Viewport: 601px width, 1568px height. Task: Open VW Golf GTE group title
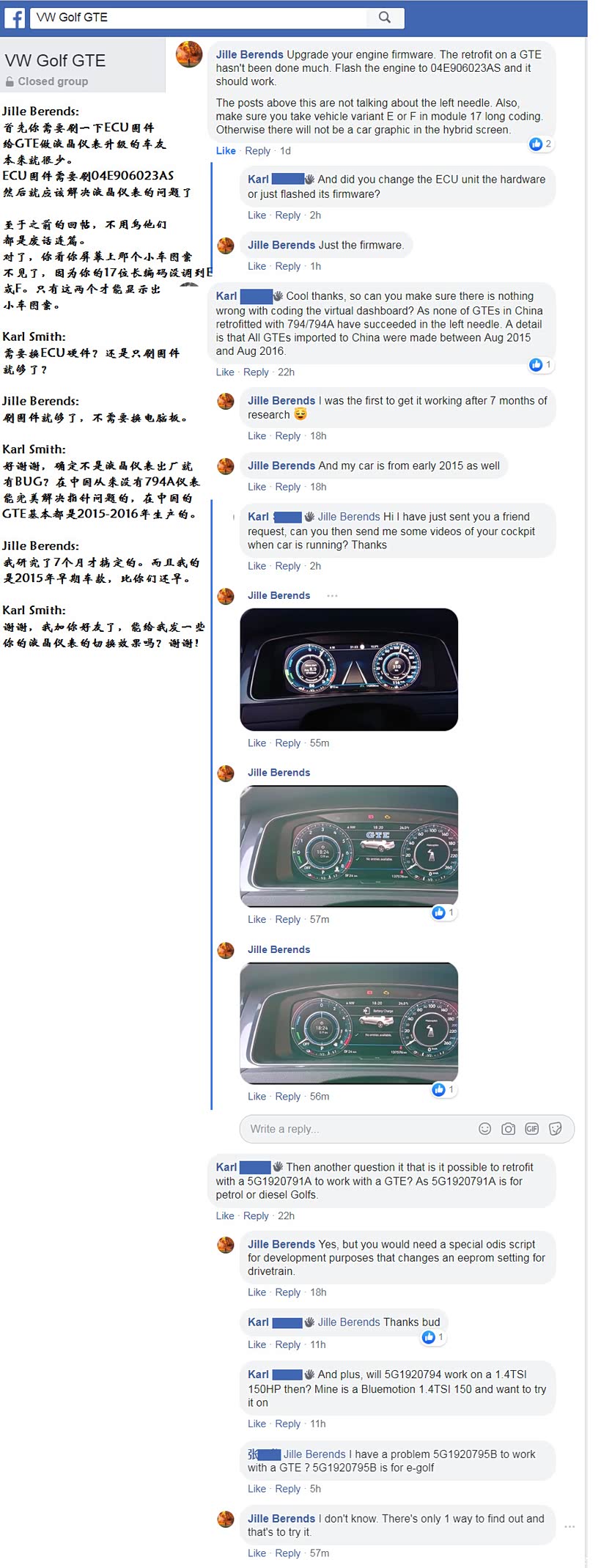pos(55,60)
